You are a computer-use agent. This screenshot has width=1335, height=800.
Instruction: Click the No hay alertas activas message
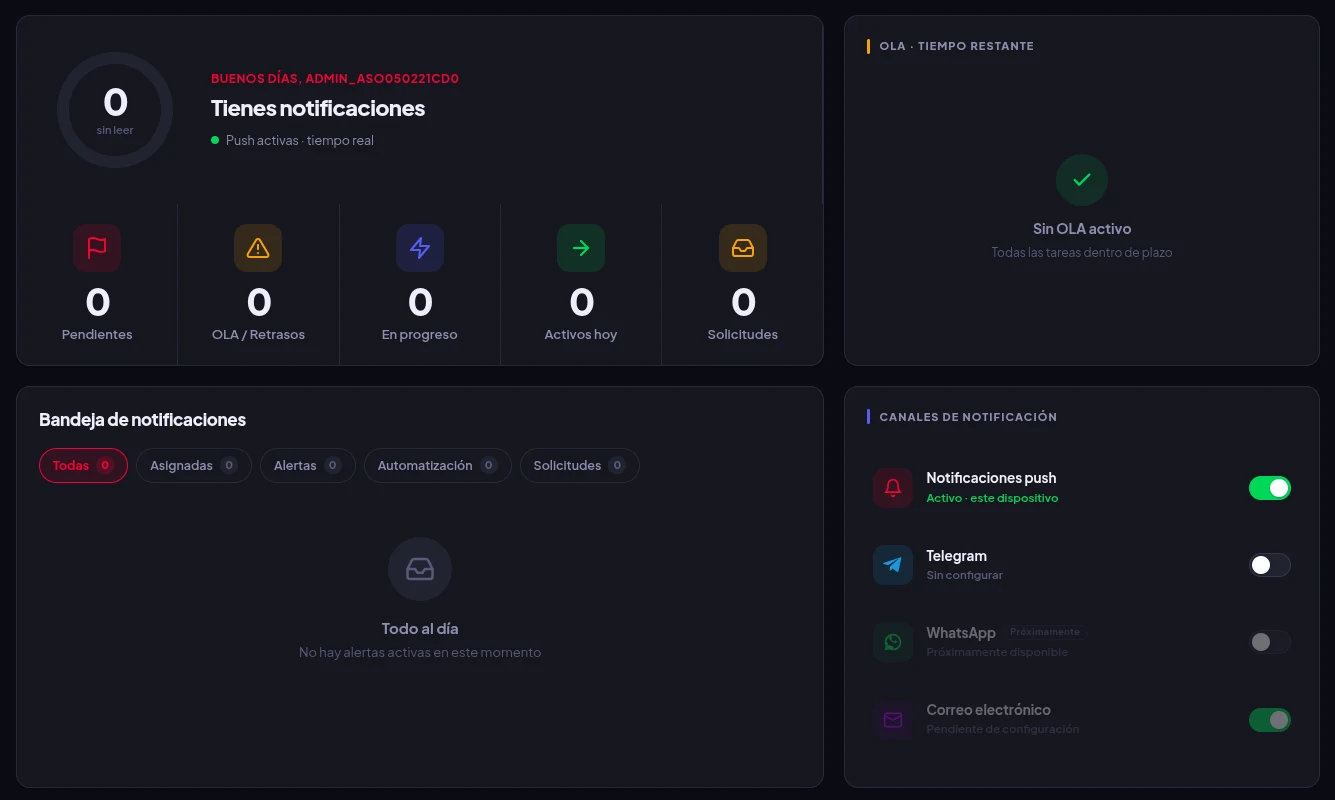coord(420,653)
